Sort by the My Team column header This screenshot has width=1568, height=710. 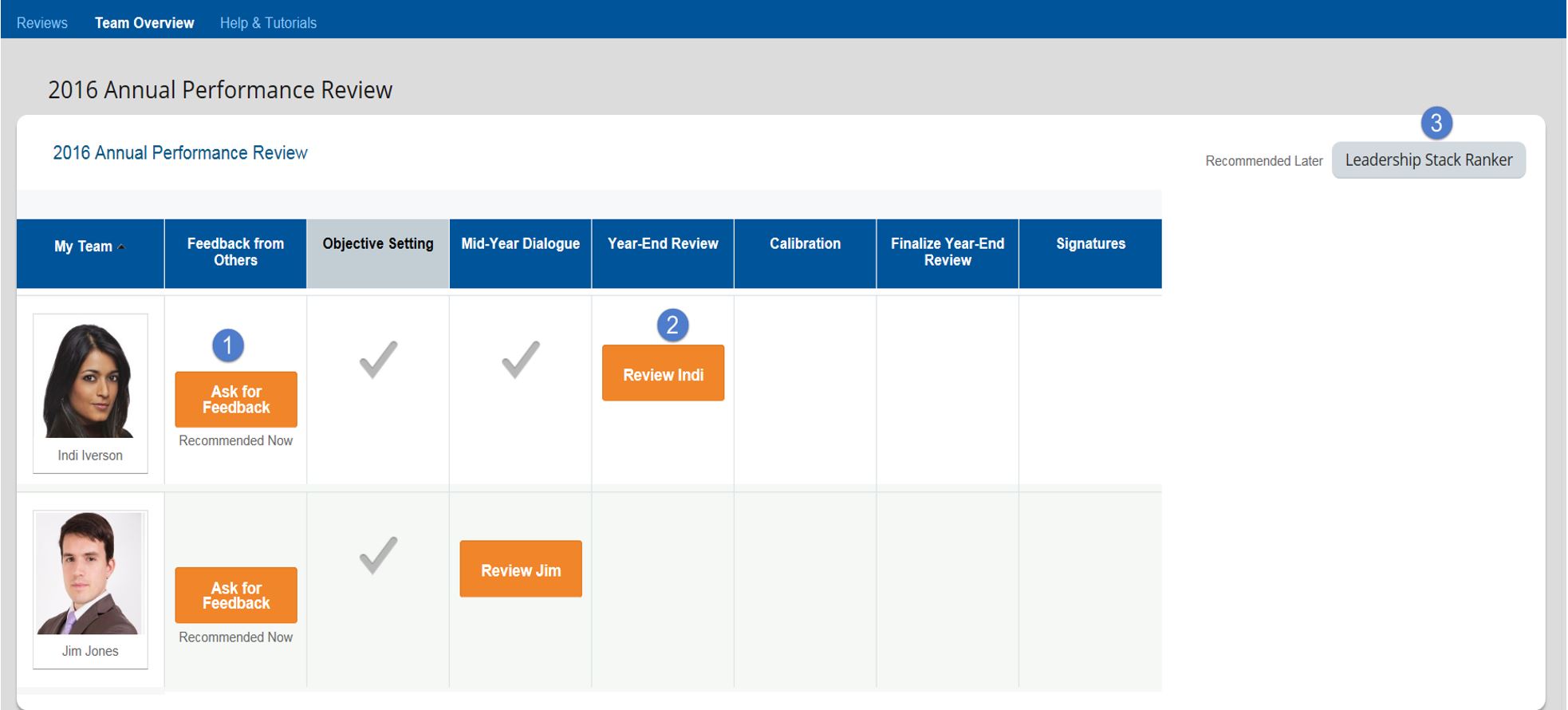click(90, 254)
